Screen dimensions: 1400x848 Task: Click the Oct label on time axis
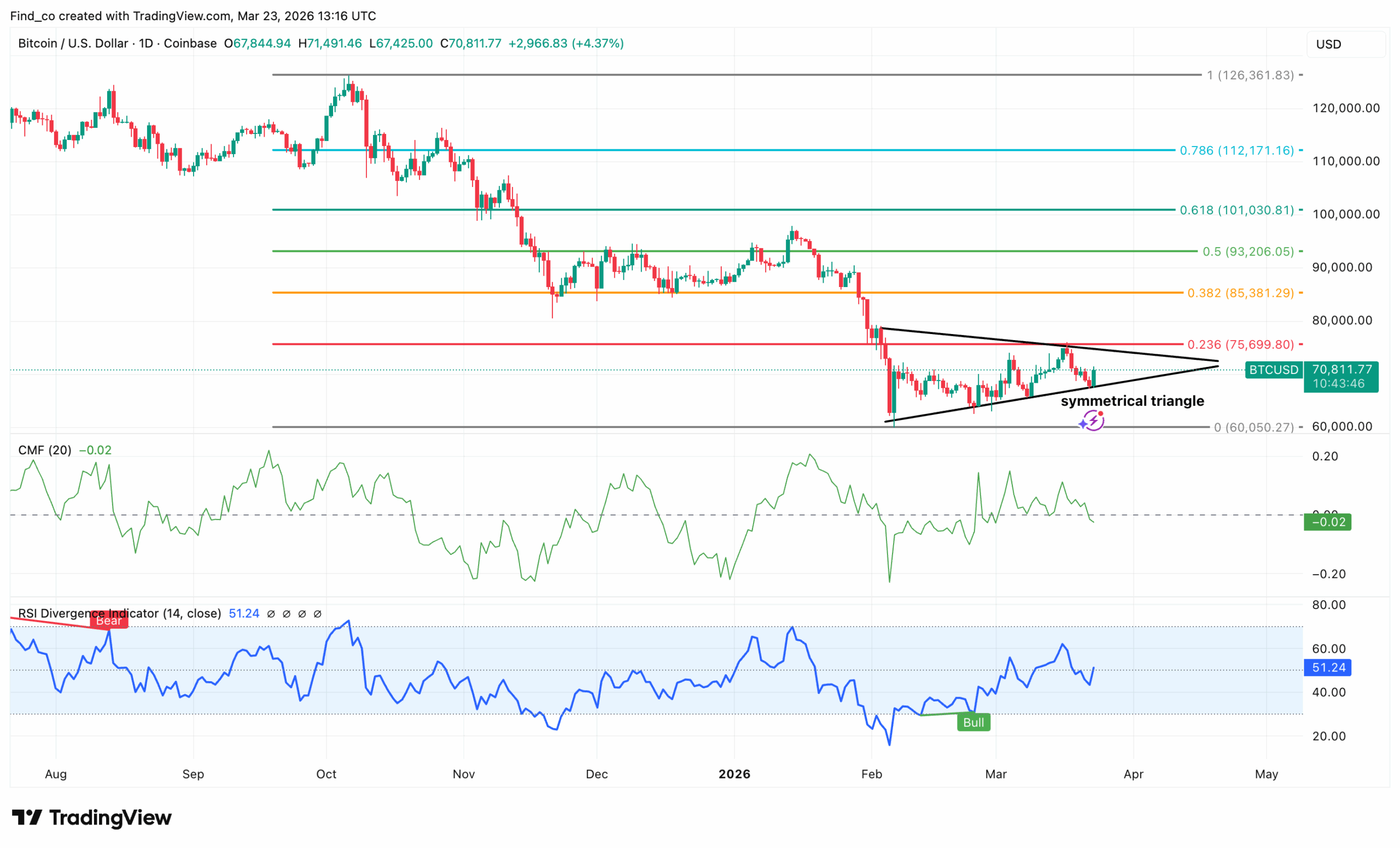(326, 774)
